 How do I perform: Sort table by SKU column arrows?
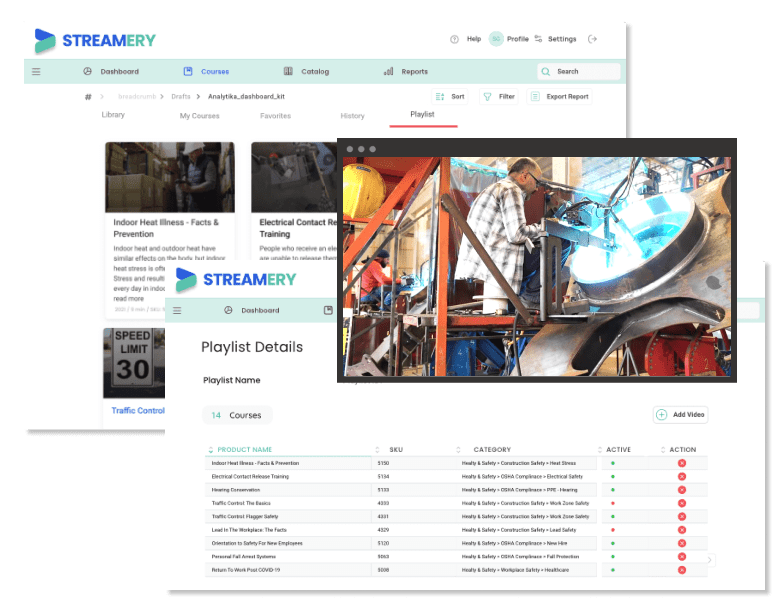click(377, 450)
